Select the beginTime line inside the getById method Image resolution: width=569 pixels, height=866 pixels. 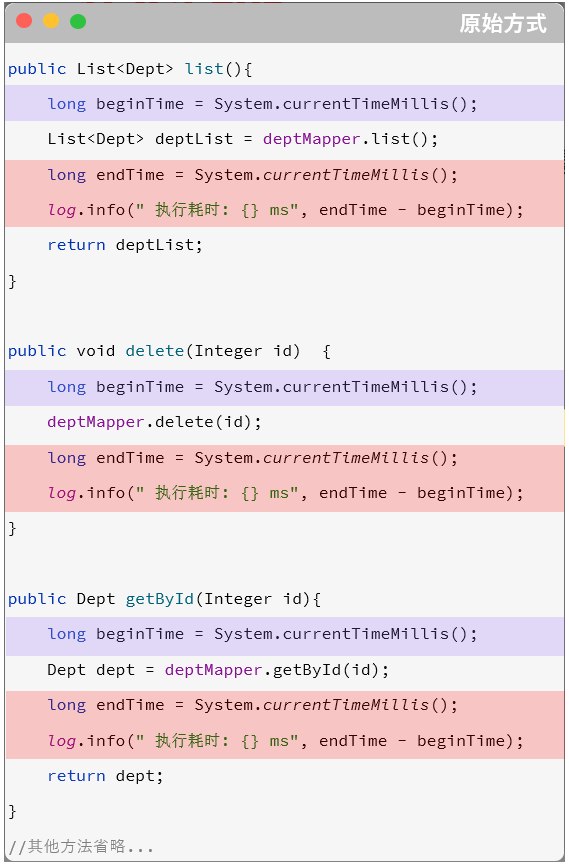(x=262, y=634)
